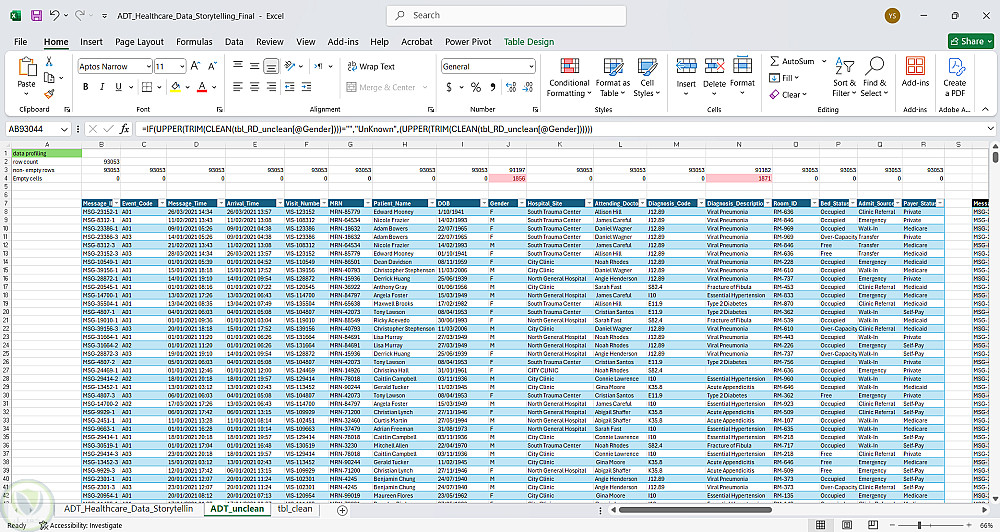Image resolution: width=1000 pixels, height=532 pixels.
Task: Toggle Bold formatting
Action: click(85, 88)
